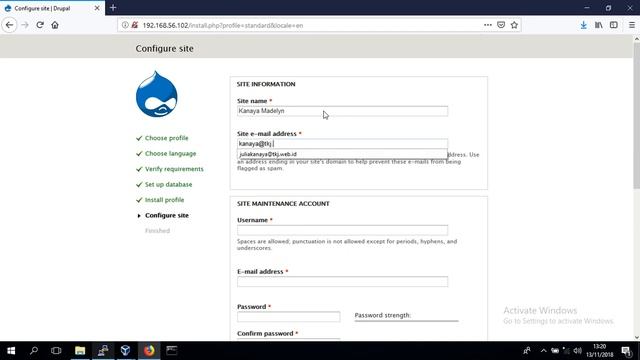Show hidden system tray icons chevron
640x360 pixels.
(543, 351)
